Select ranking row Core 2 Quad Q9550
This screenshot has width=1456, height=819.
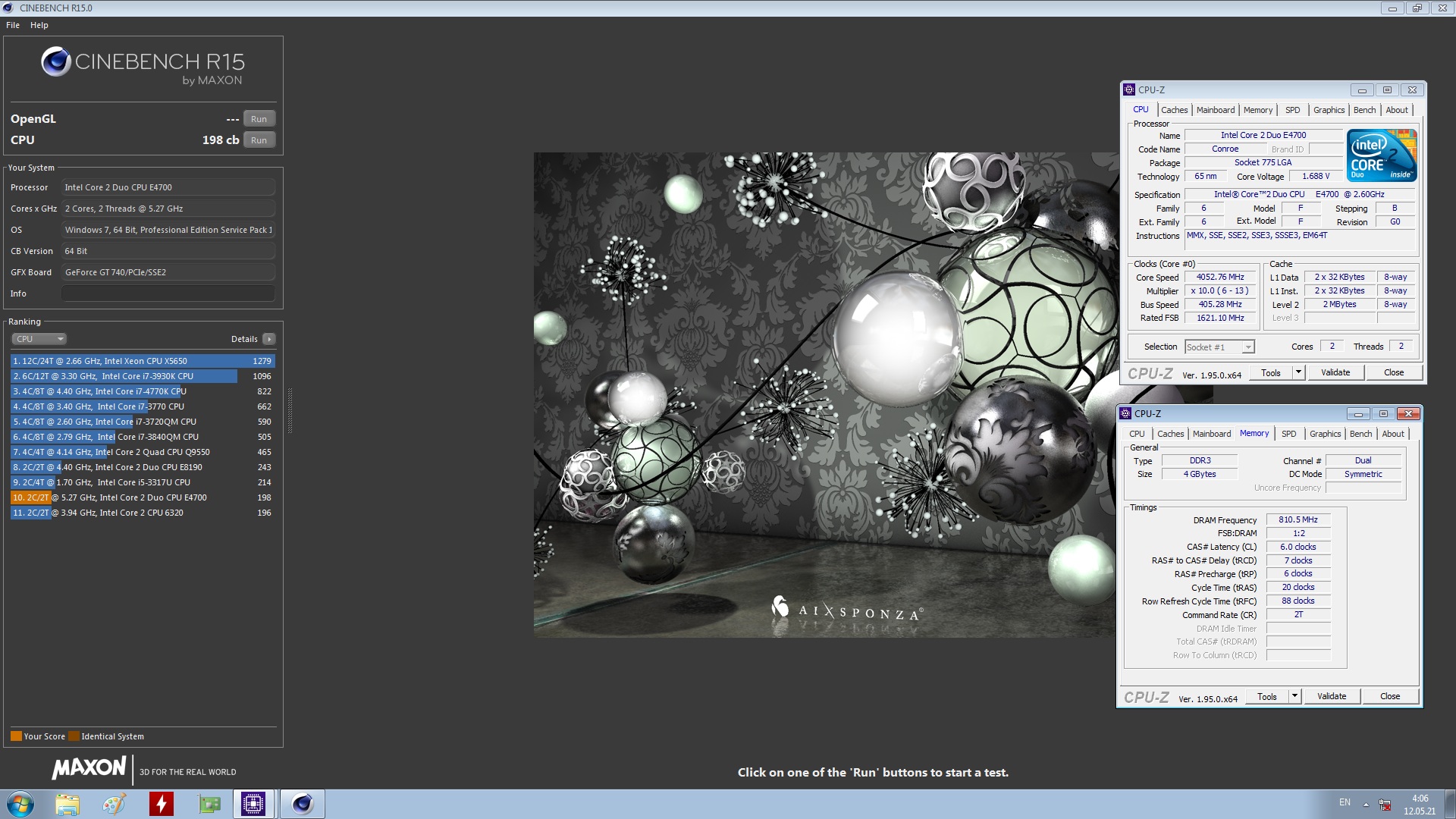coord(143,452)
